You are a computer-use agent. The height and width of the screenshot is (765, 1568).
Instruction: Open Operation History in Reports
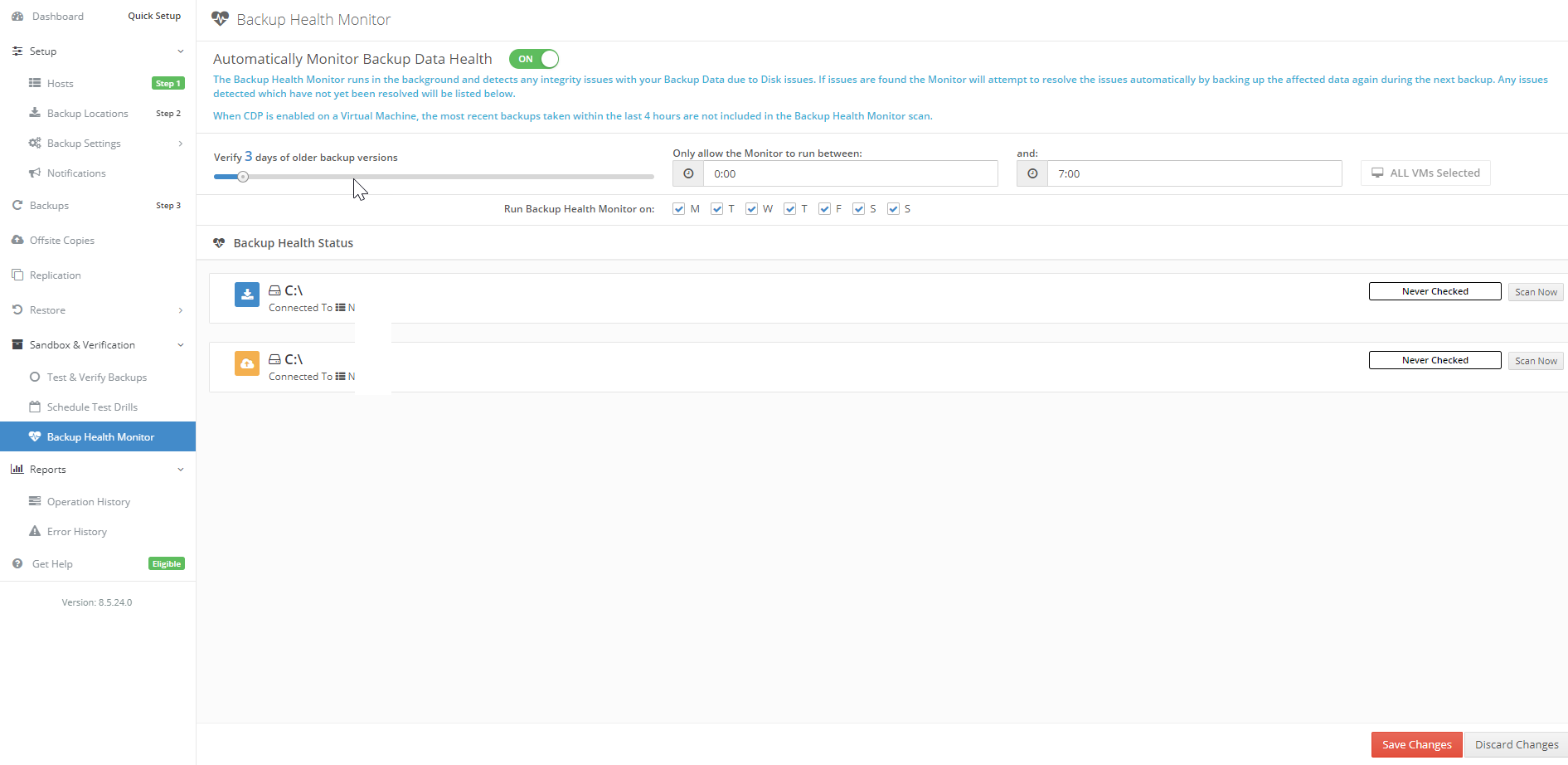point(88,501)
